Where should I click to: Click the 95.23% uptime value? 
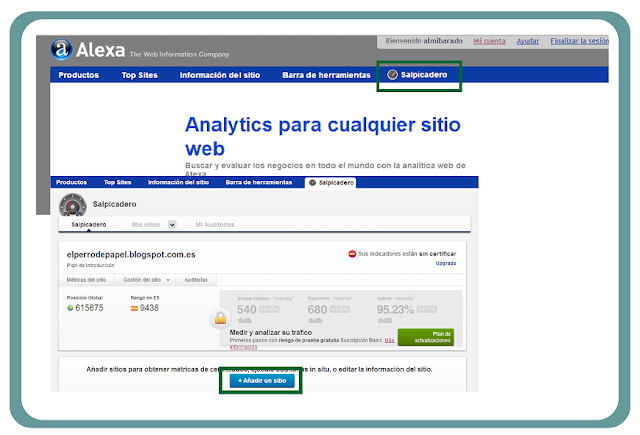[x=395, y=310]
